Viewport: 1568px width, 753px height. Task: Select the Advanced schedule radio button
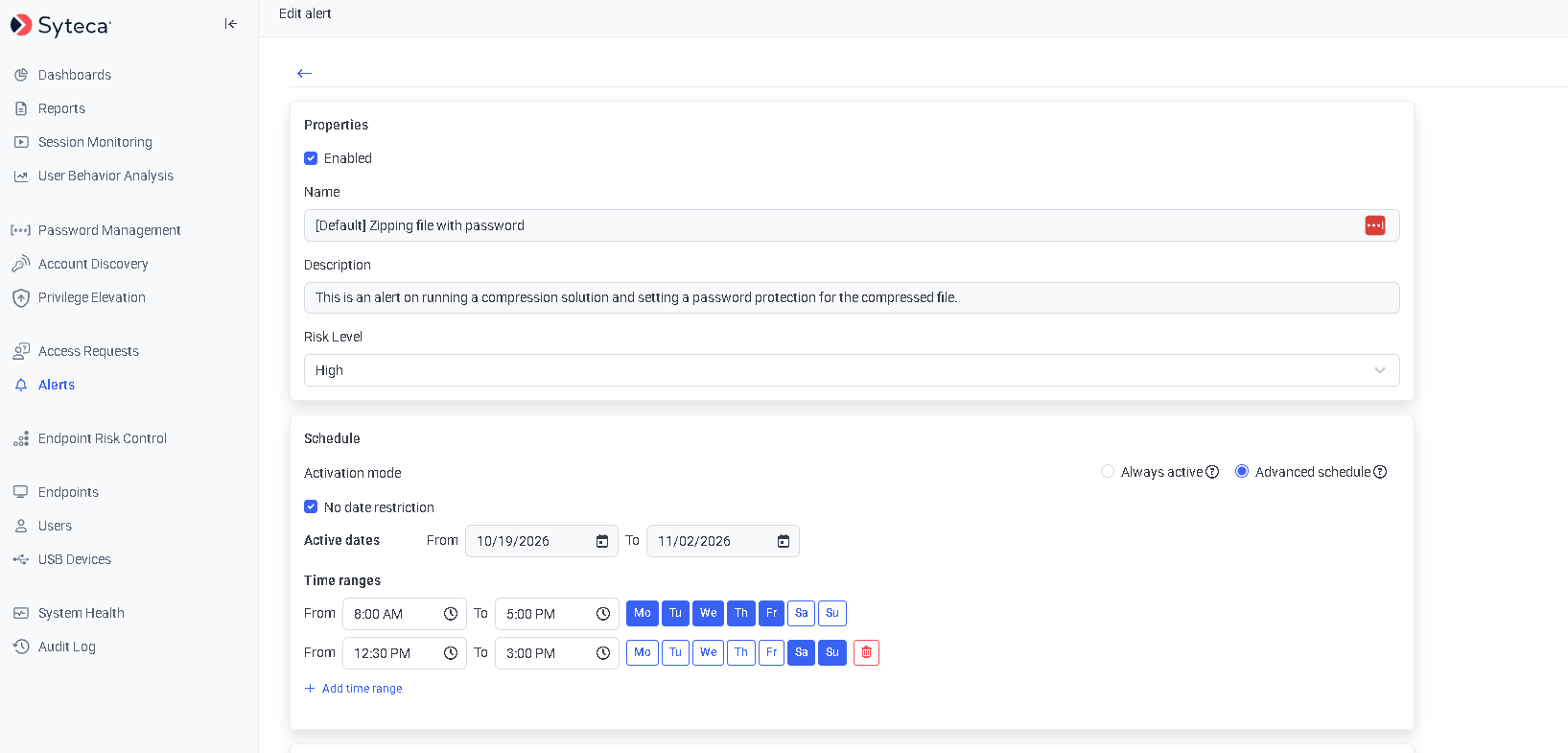1242,471
